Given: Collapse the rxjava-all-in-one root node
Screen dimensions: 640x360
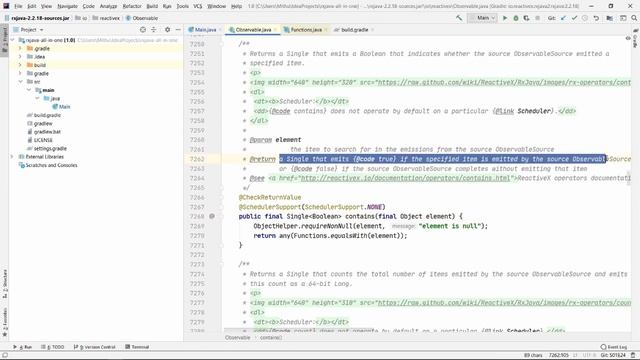Looking at the screenshot, I should pyautogui.click(x=12, y=40).
